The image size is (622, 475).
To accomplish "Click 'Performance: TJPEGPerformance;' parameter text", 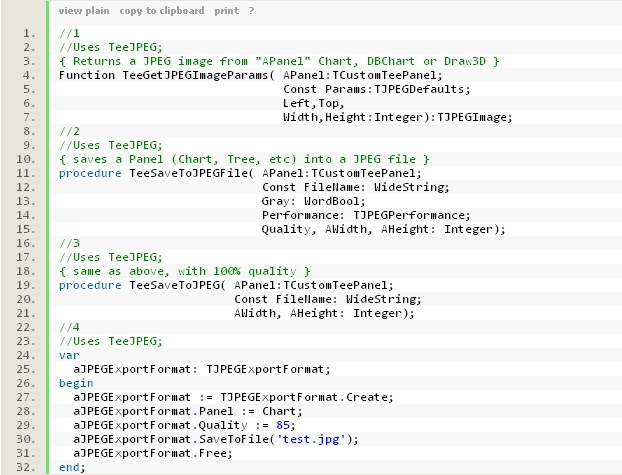I will pyautogui.click(x=365, y=215).
